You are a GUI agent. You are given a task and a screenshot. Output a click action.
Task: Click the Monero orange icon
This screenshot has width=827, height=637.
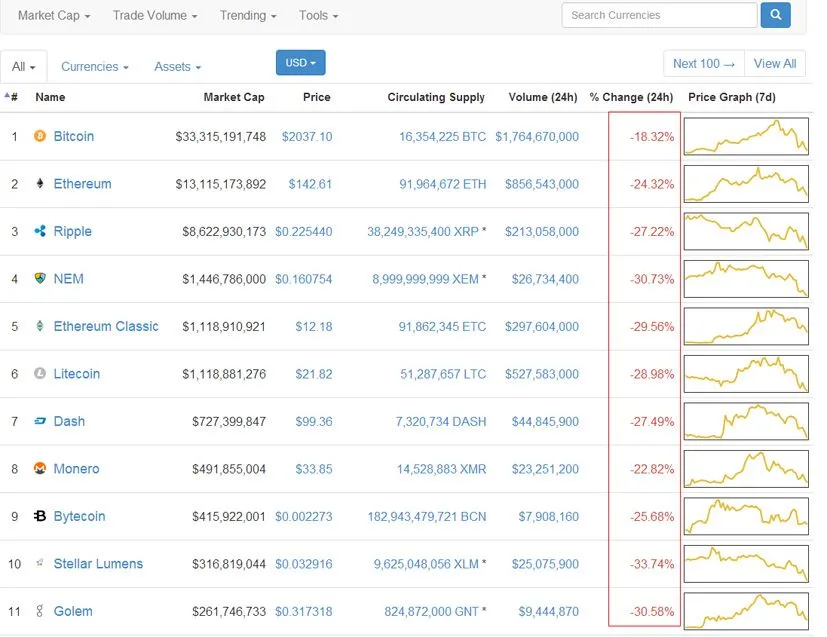coord(40,468)
